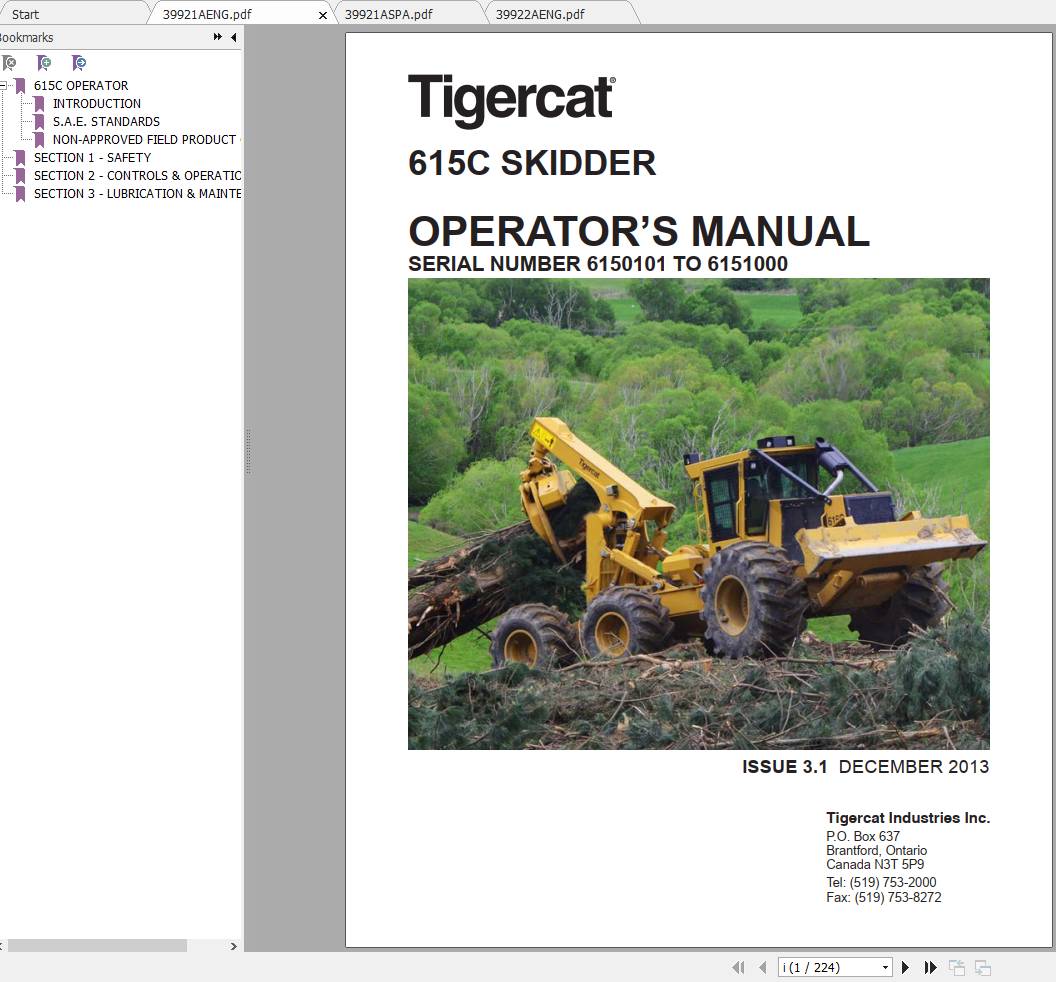Jump to the last page
Screen dimensions: 1056x982
click(x=929, y=967)
